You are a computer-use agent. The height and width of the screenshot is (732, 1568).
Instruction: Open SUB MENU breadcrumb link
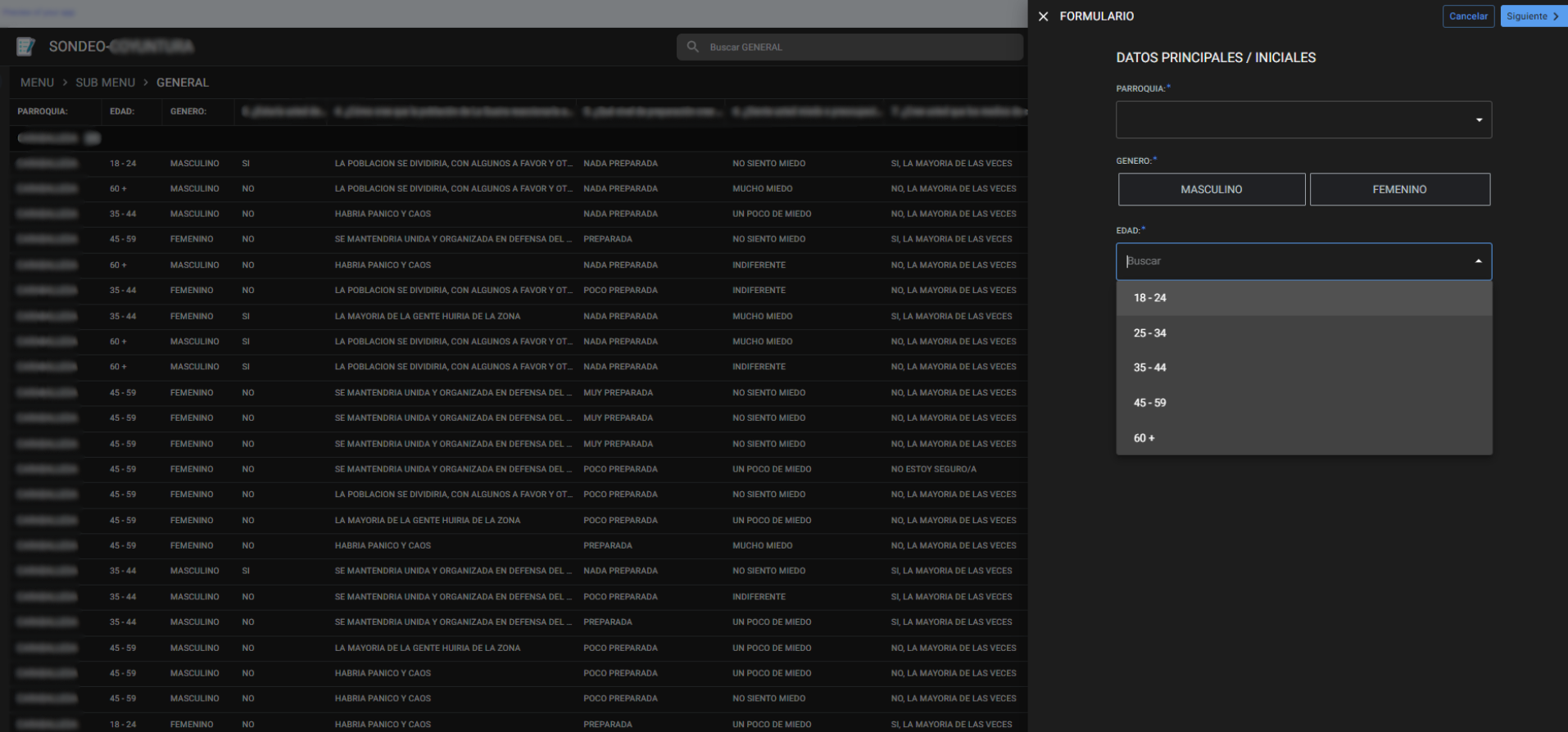[105, 83]
